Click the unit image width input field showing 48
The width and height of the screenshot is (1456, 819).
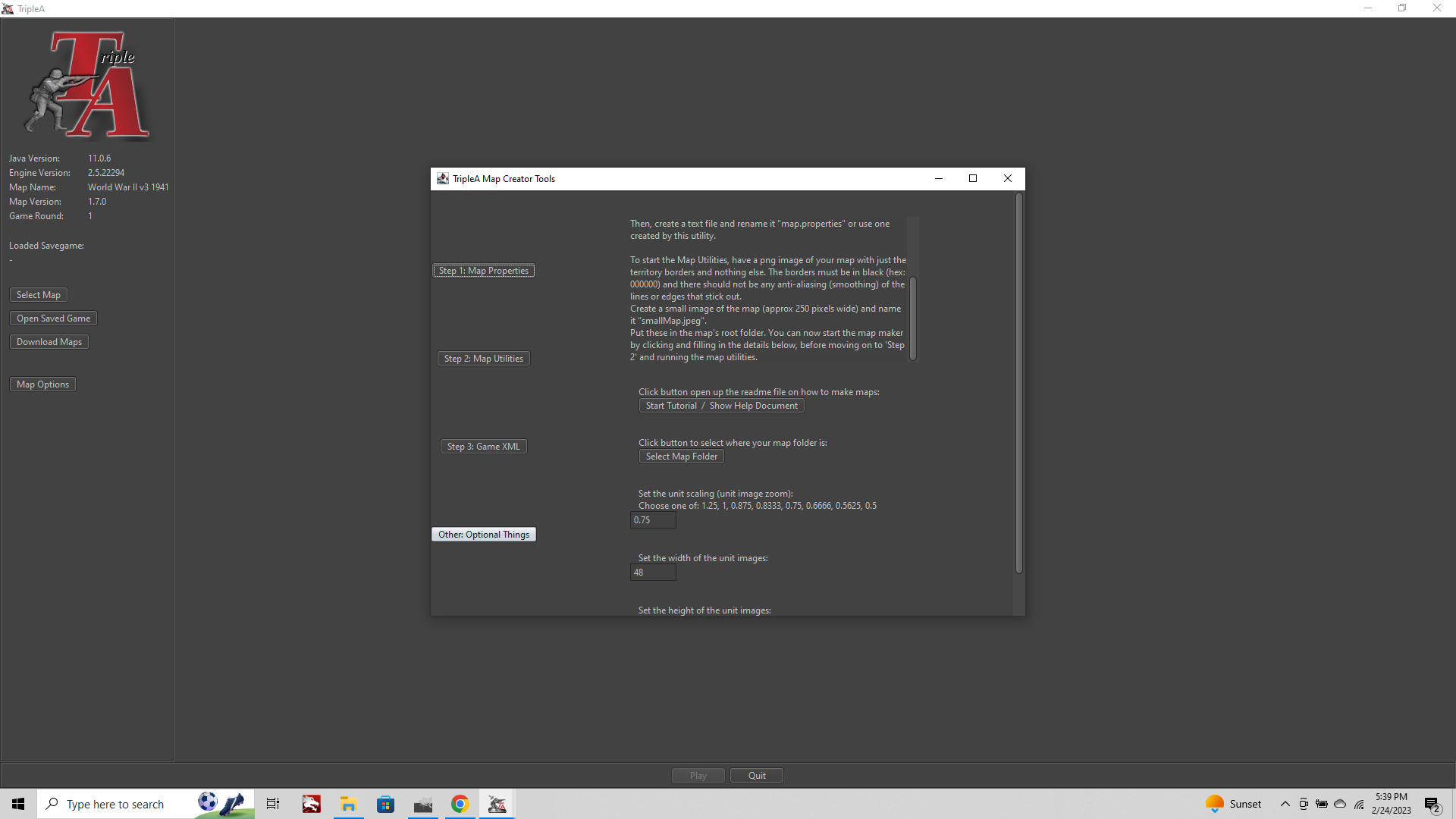653,571
